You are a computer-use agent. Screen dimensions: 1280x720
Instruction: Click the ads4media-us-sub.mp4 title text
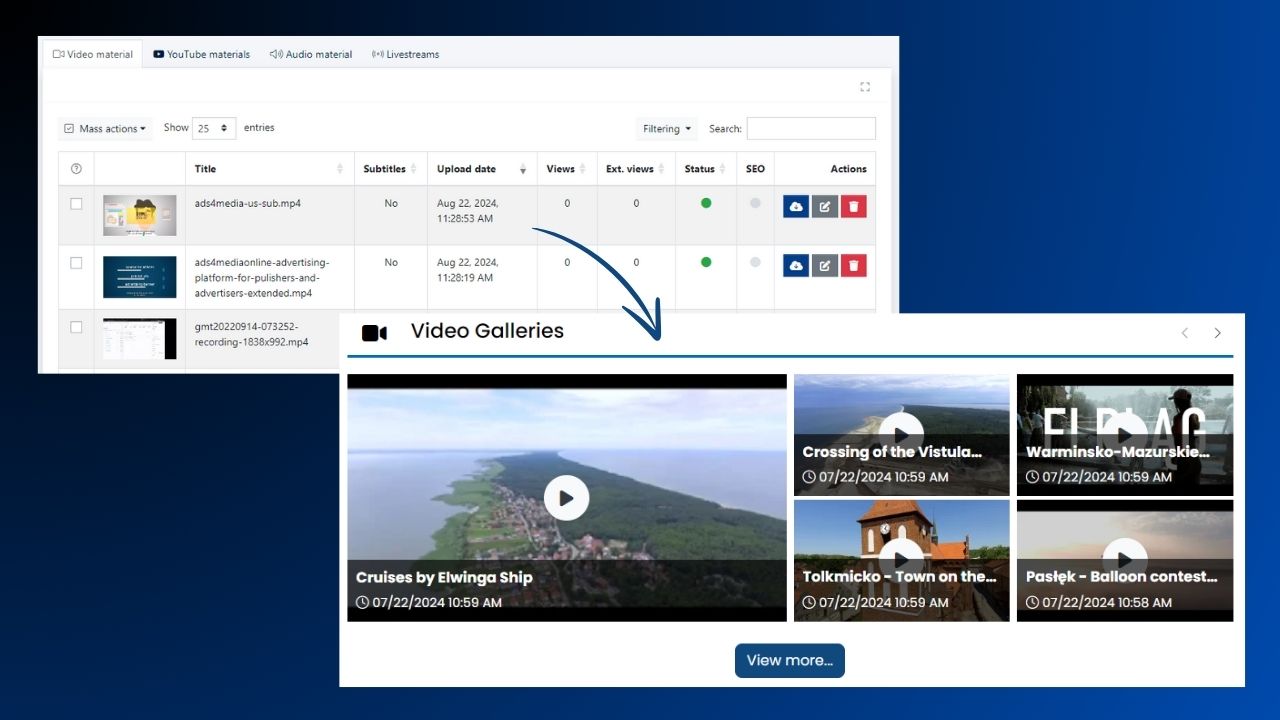pyautogui.click(x=248, y=203)
